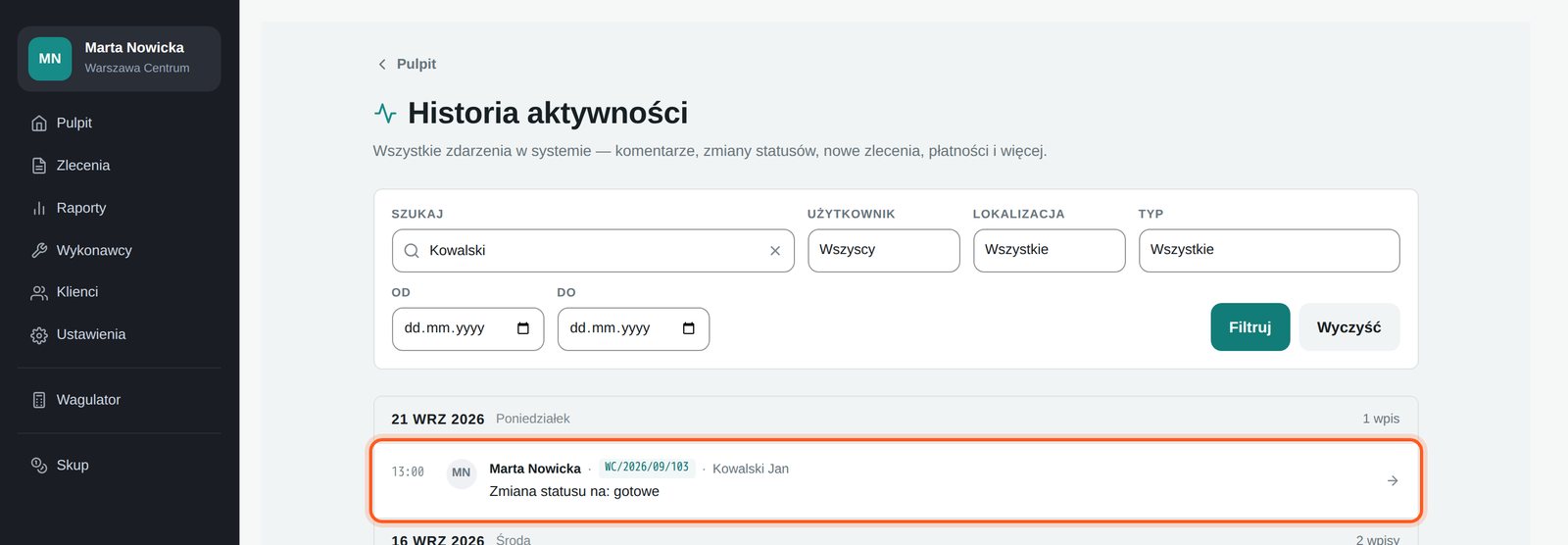Open the Skup coins icon
This screenshot has width=1568, height=545.
point(39,466)
